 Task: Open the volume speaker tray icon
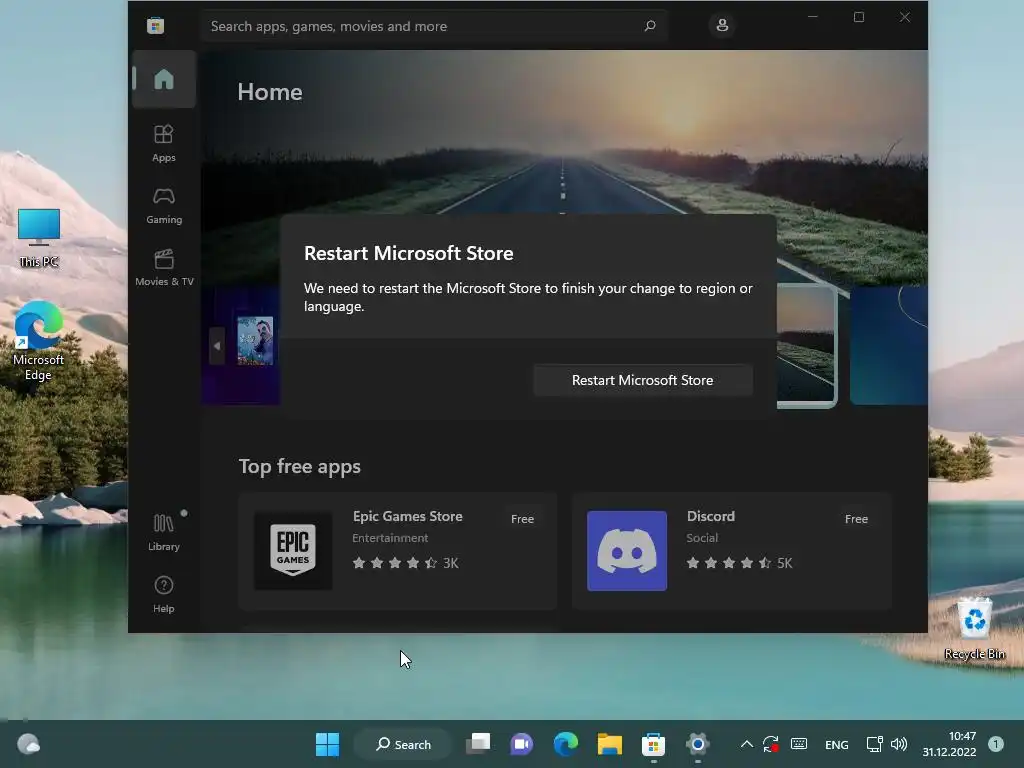(x=899, y=744)
